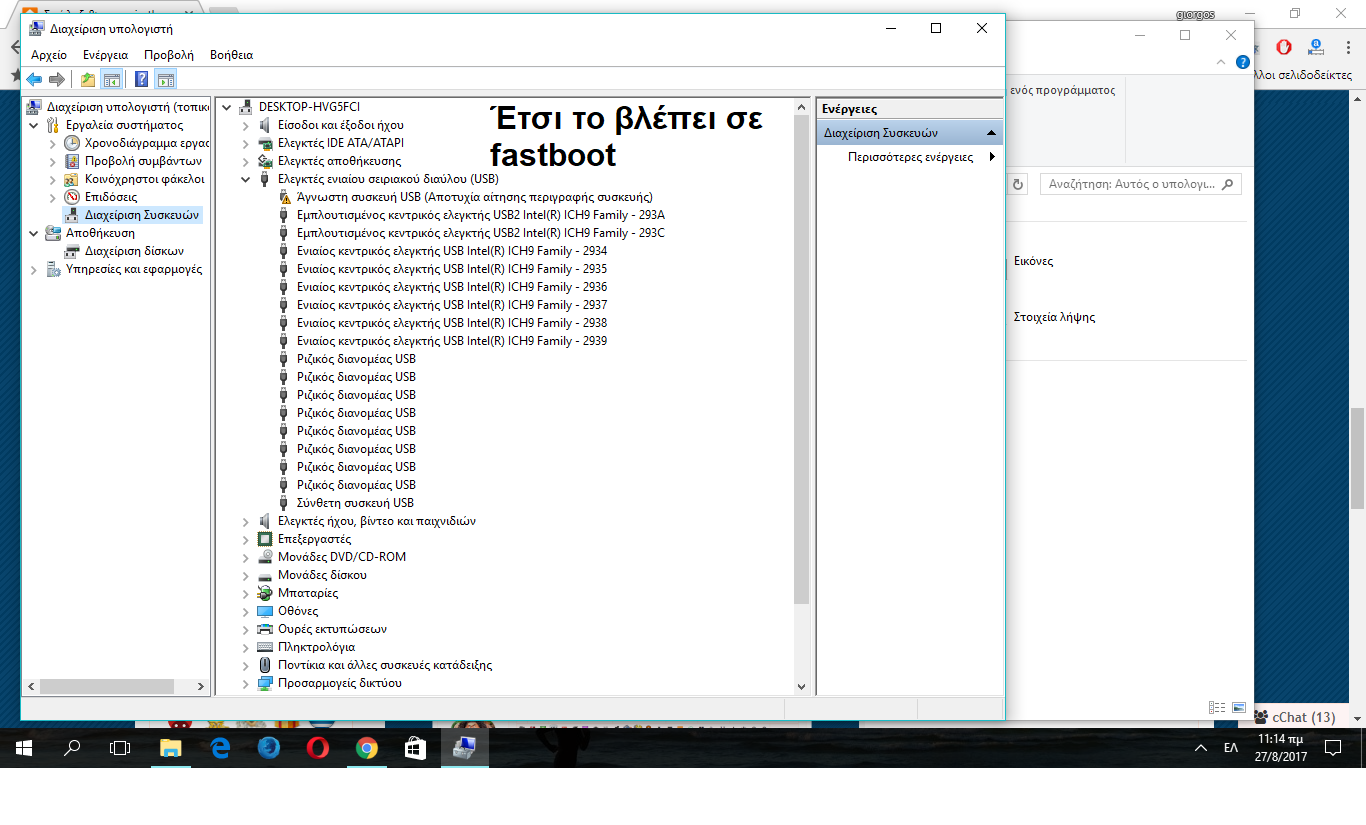Click the Google Chrome taskbar icon

[x=367, y=747]
